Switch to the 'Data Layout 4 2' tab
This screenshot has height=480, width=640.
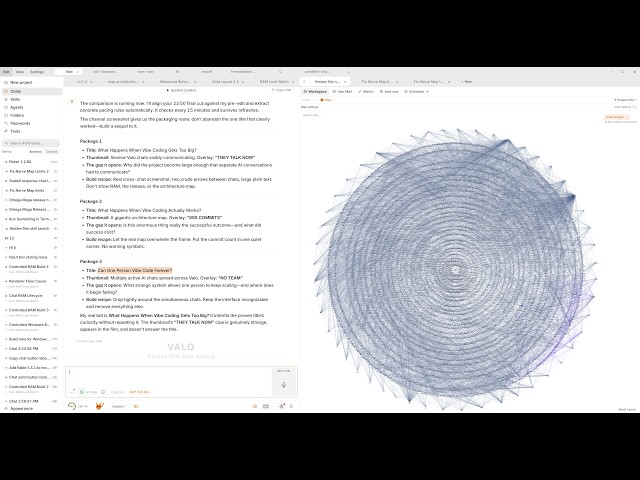pyautogui.click(x=225, y=82)
